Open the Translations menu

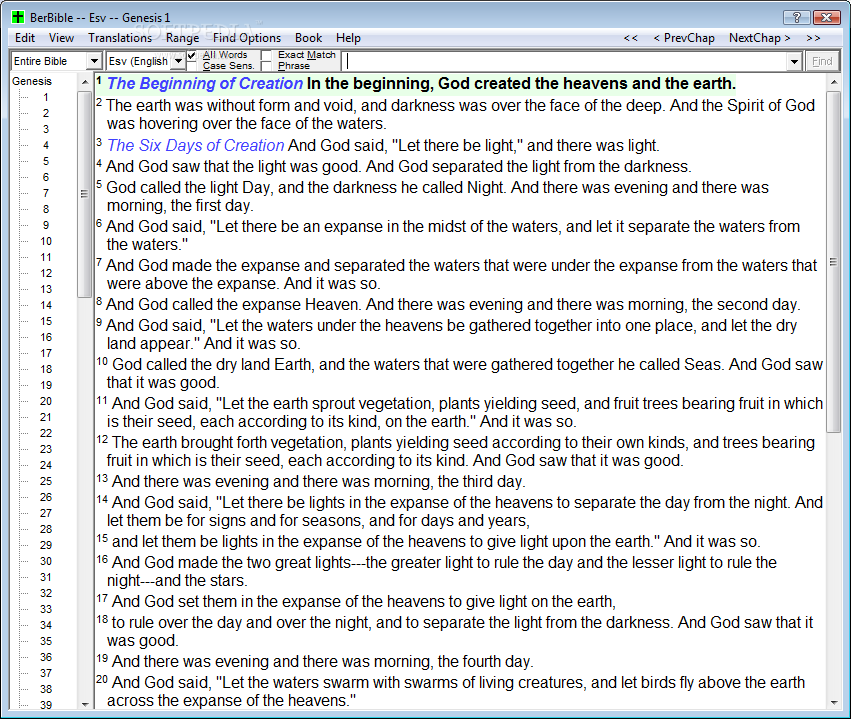click(x=120, y=38)
